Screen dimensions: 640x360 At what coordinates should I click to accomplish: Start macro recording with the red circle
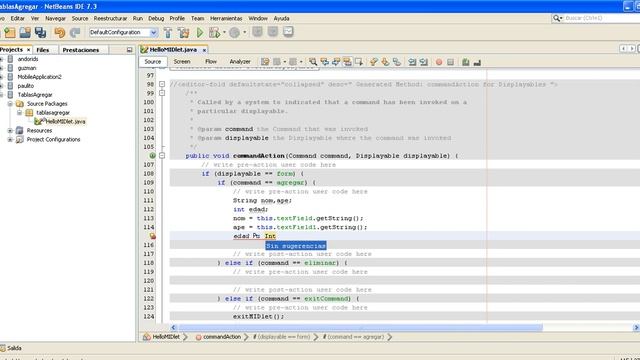[439, 62]
